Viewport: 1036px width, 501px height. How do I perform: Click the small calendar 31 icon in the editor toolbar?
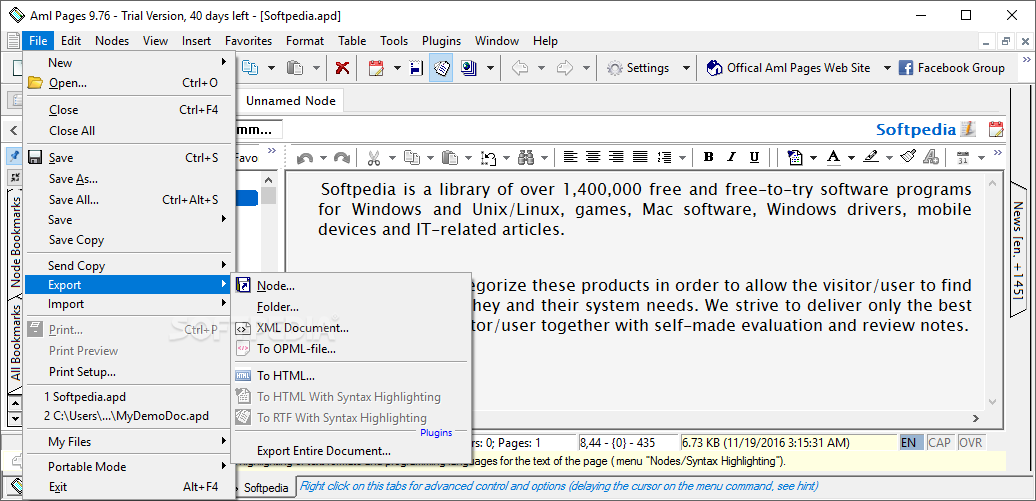(963, 157)
